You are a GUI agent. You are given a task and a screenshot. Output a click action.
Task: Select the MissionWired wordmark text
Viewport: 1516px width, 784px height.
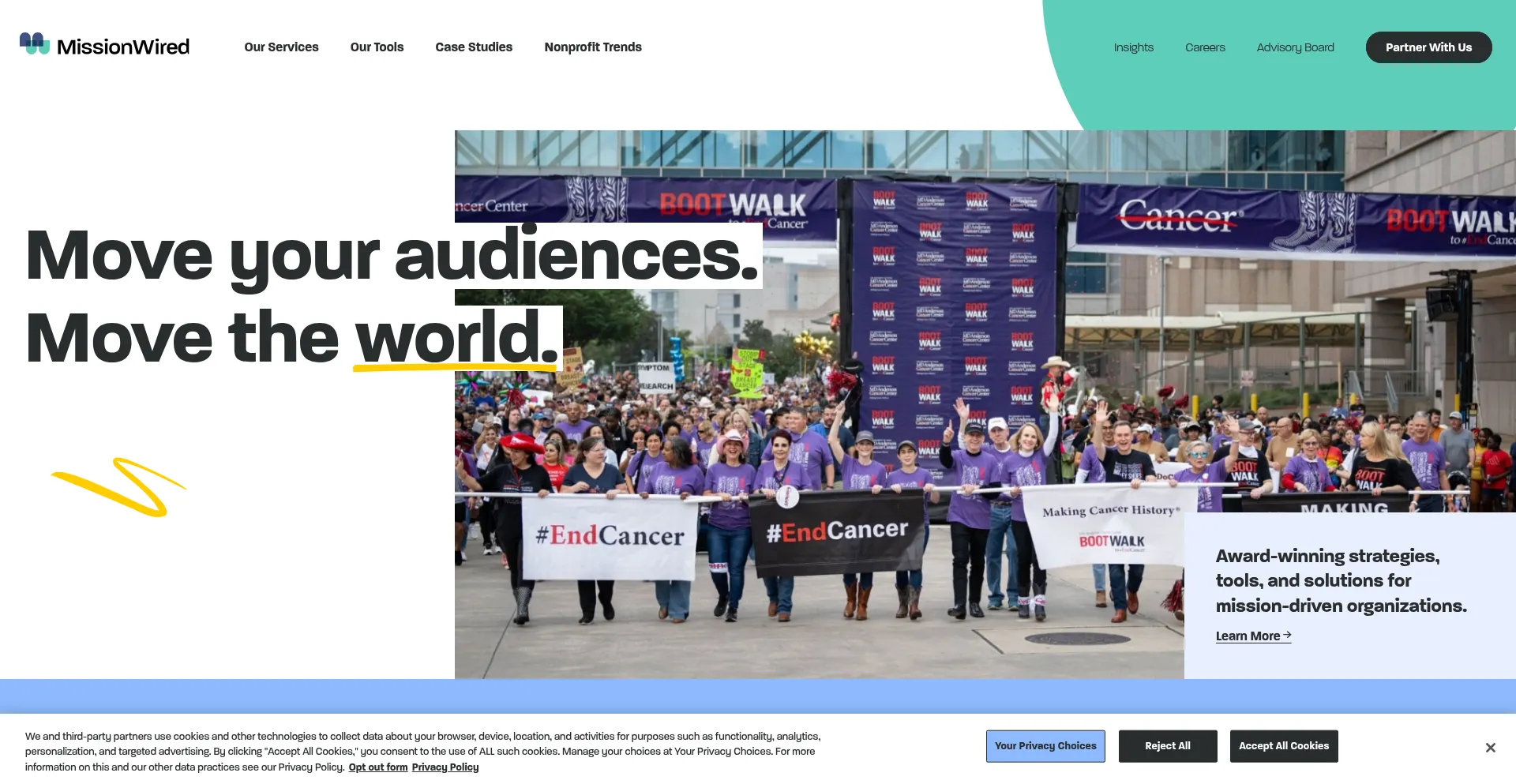(122, 46)
